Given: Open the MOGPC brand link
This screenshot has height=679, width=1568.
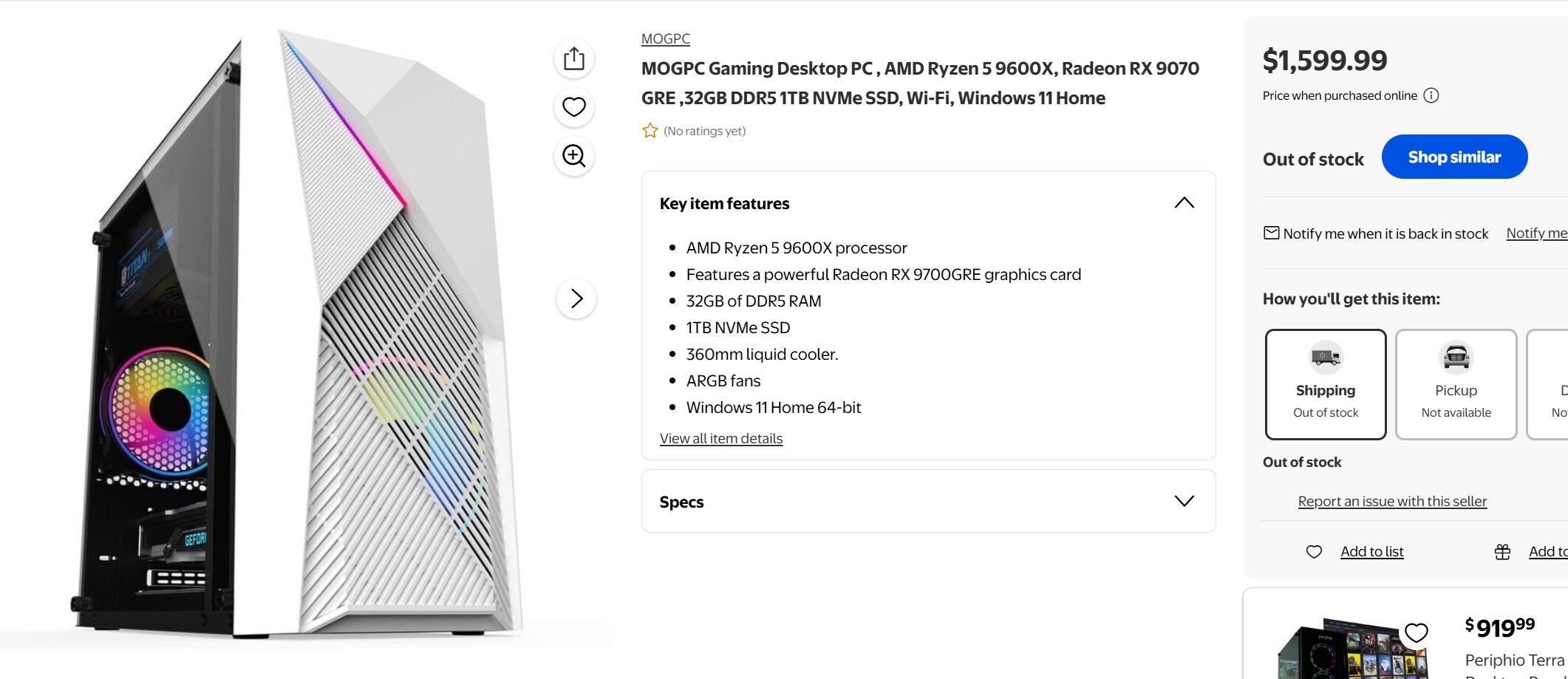Looking at the screenshot, I should point(666,38).
